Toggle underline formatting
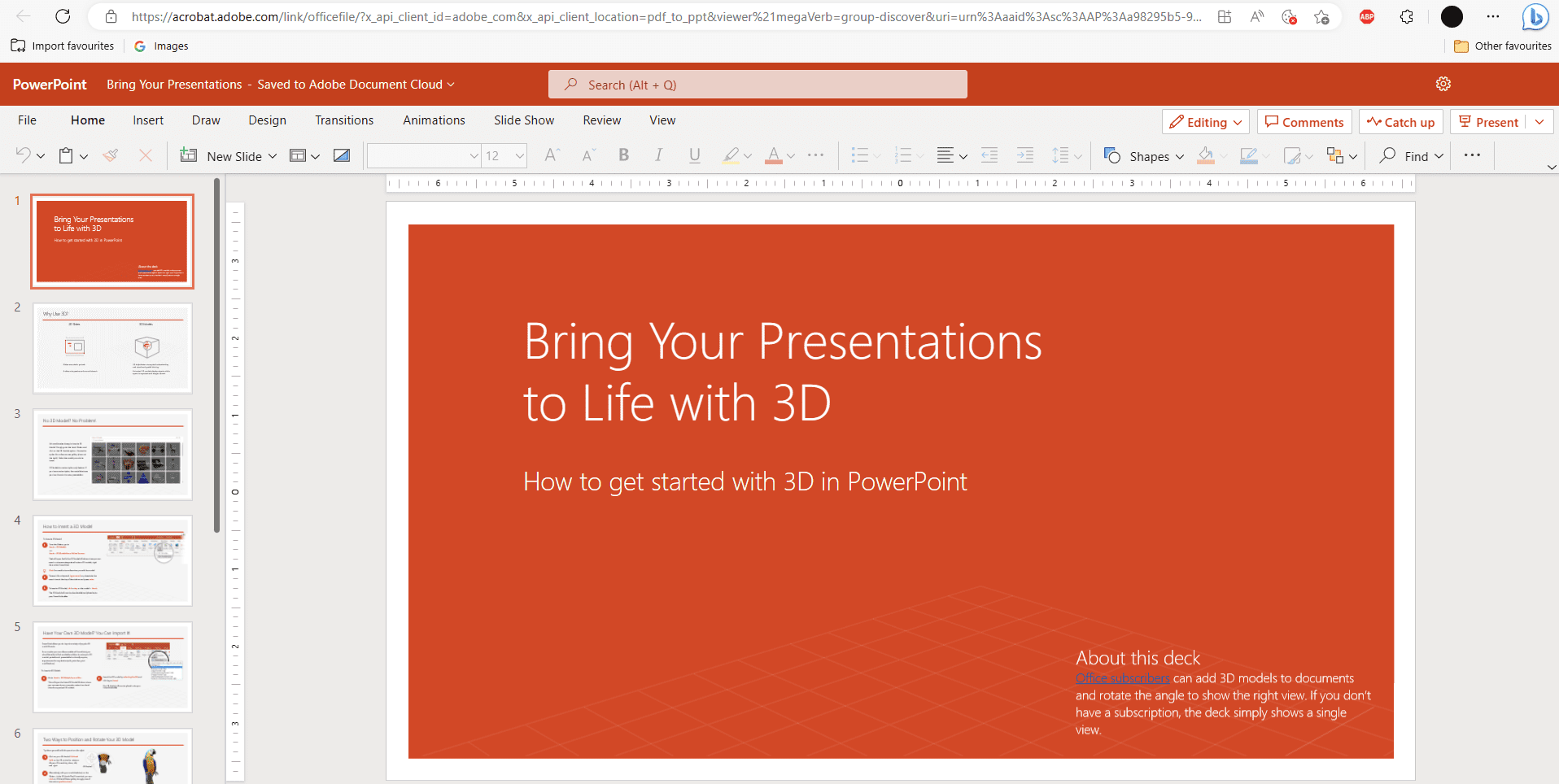Viewport: 1559px width, 784px height. pos(694,155)
